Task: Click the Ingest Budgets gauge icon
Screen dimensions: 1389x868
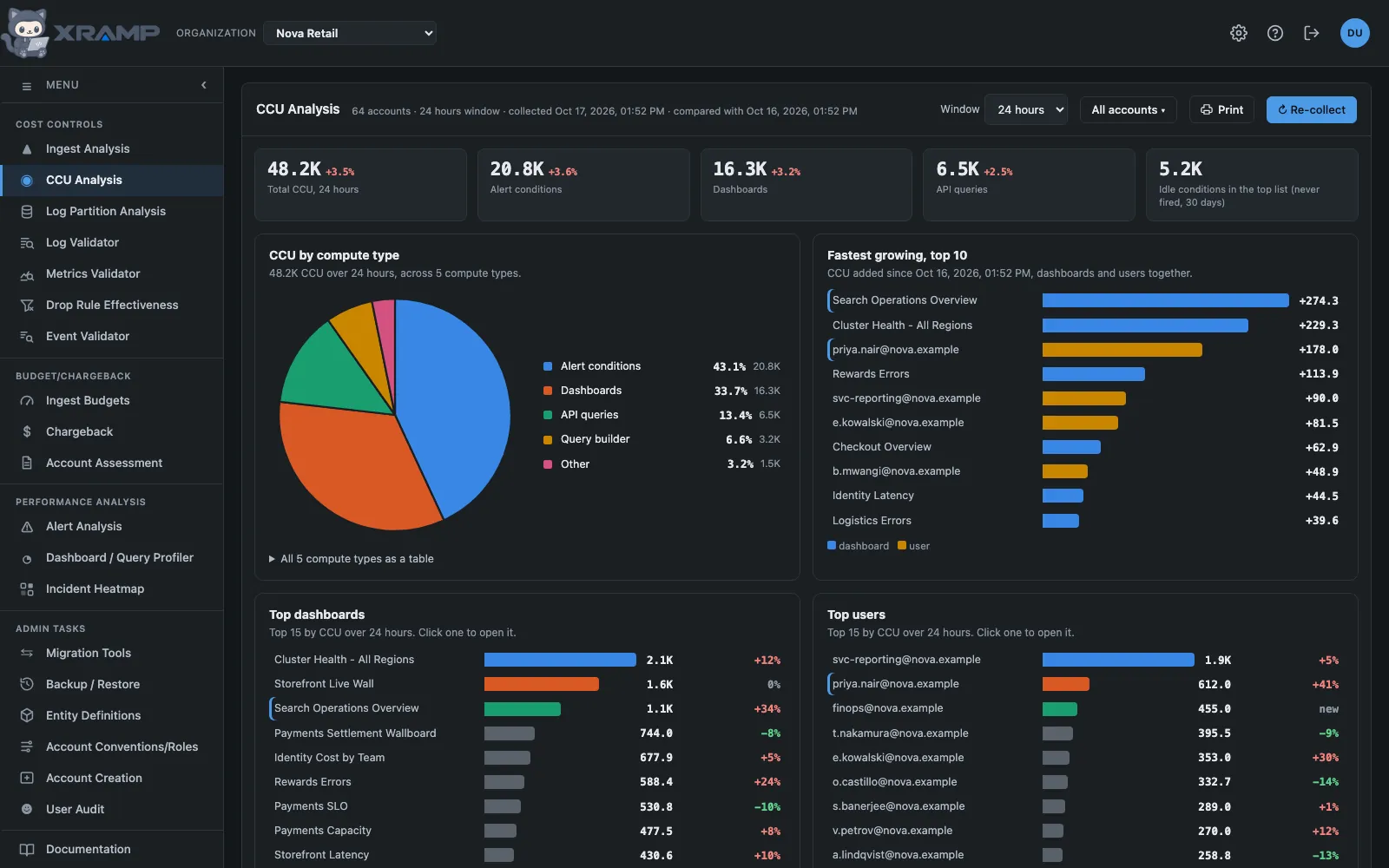Action: pos(27,401)
